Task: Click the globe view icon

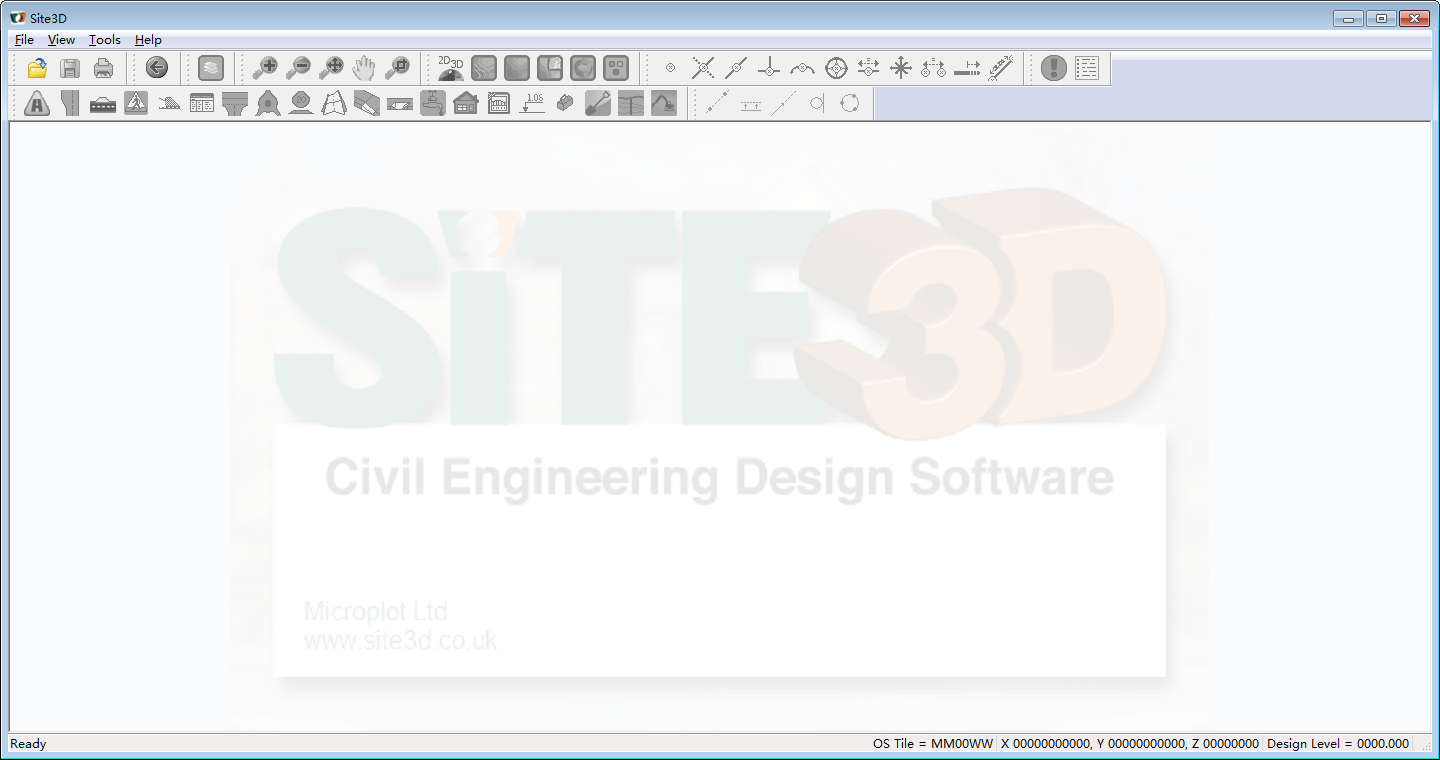Action: click(583, 68)
